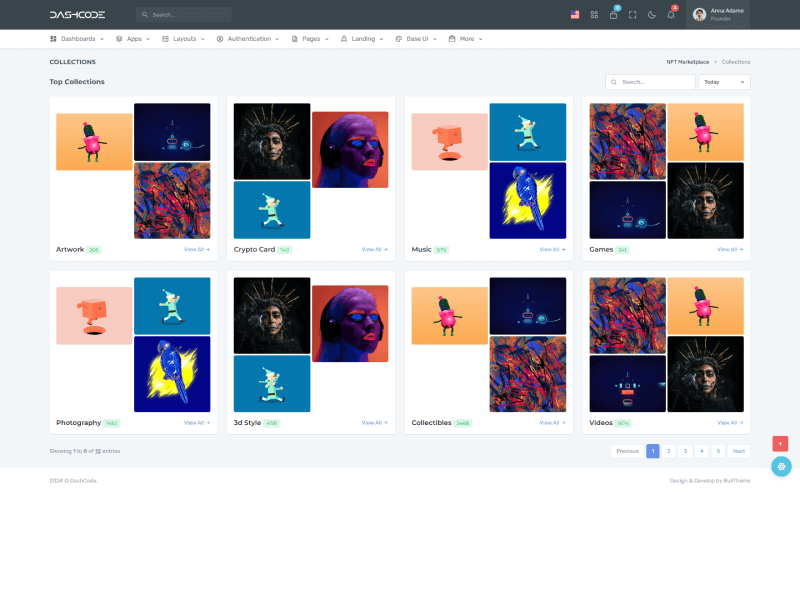
Task: Open the shopping bag cart icon
Action: 613,15
